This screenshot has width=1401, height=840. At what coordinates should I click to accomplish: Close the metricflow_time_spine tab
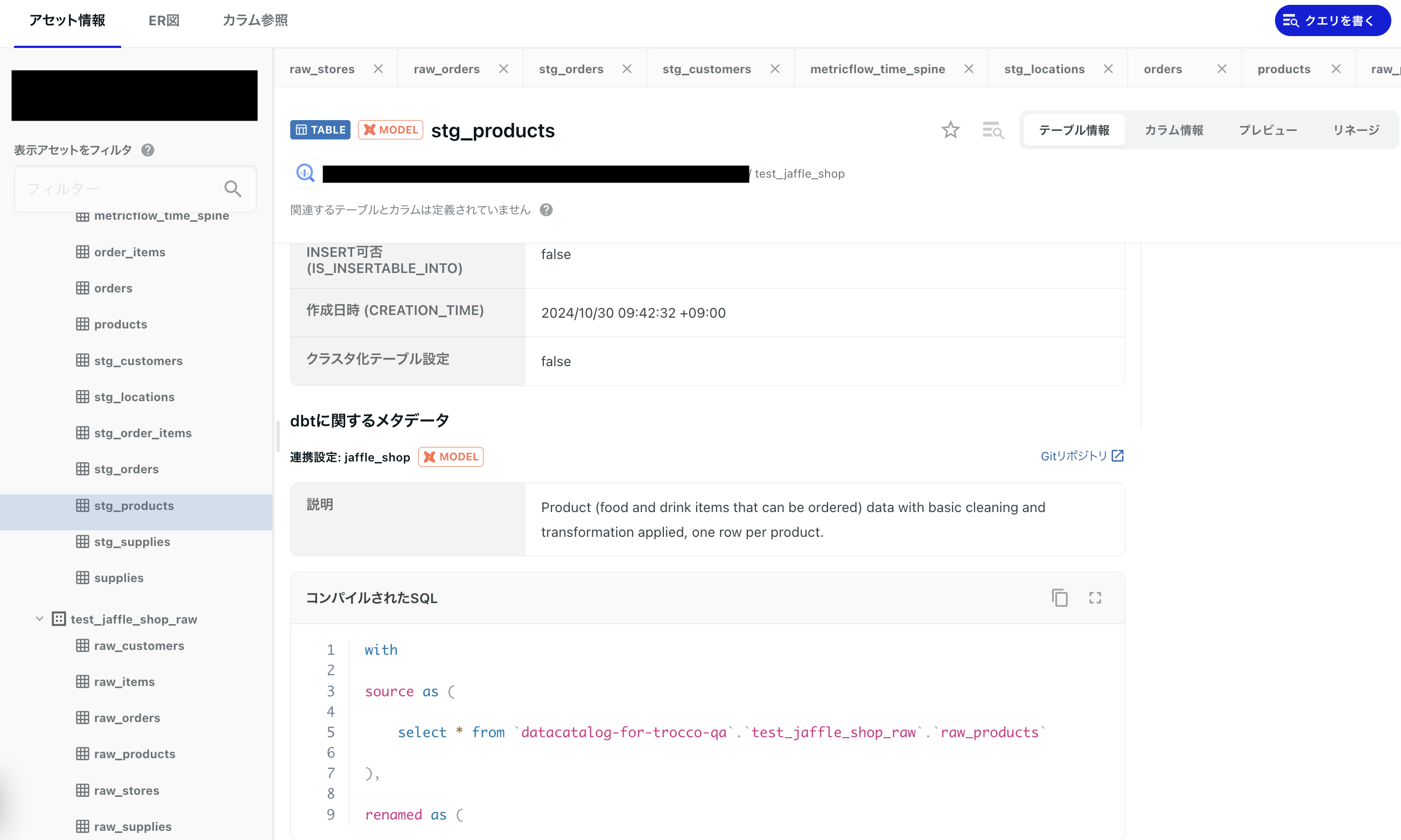tap(969, 69)
